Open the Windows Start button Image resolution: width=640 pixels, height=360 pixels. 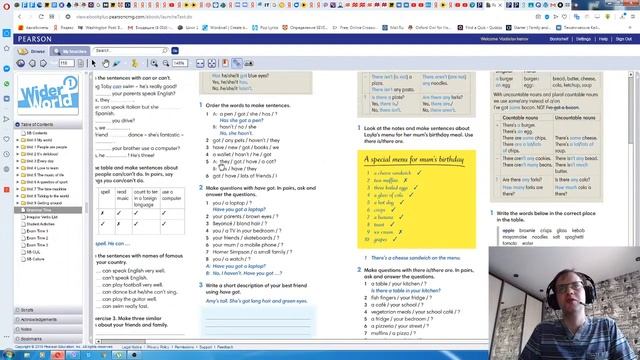(x=8, y=355)
